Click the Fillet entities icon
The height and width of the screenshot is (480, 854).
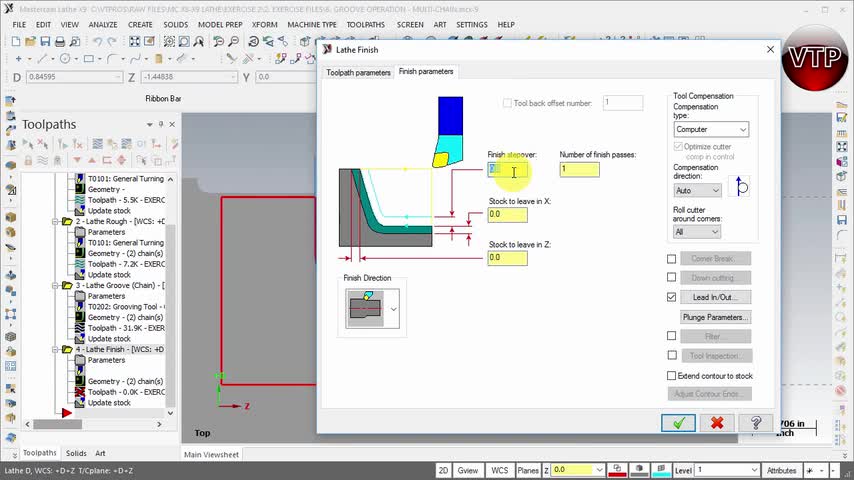point(112,58)
